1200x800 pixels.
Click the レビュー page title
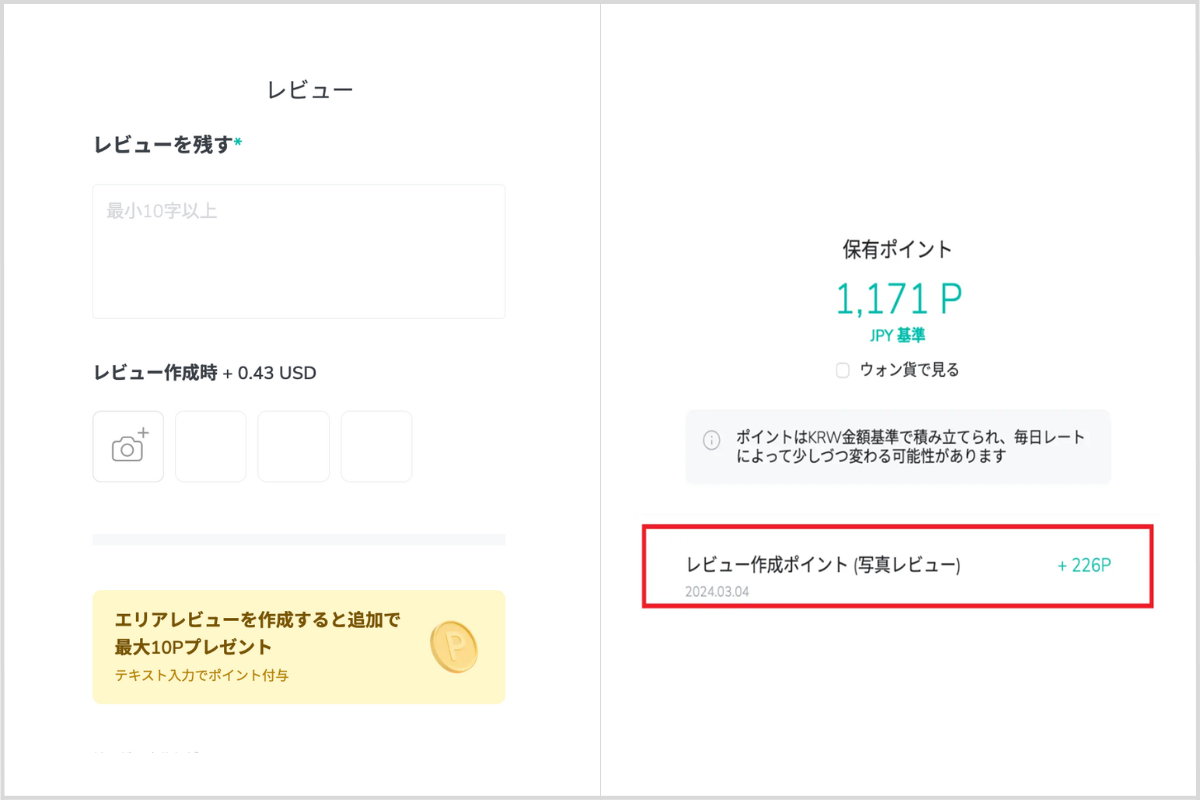(x=310, y=90)
